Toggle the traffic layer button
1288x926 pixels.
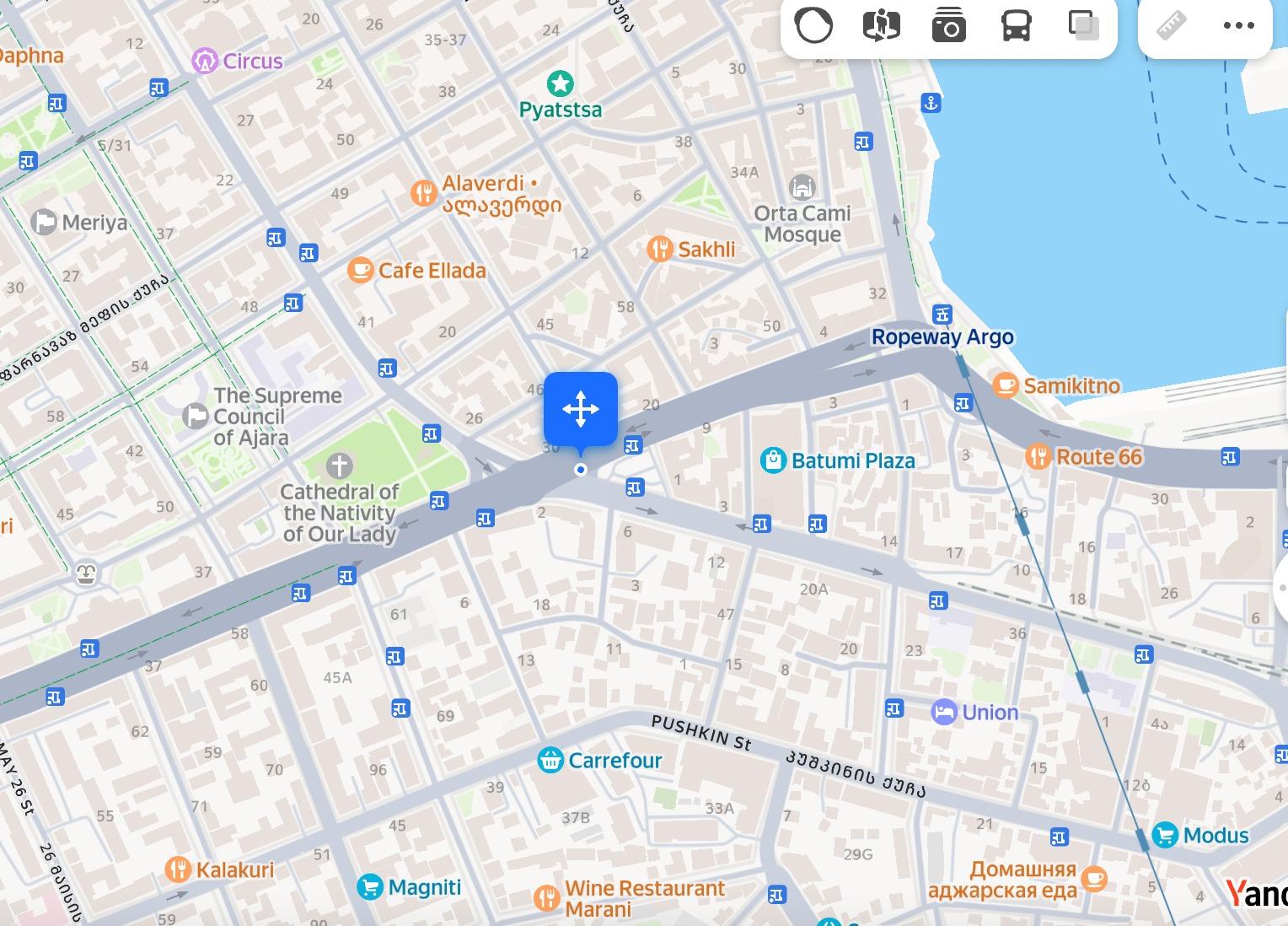click(x=813, y=25)
